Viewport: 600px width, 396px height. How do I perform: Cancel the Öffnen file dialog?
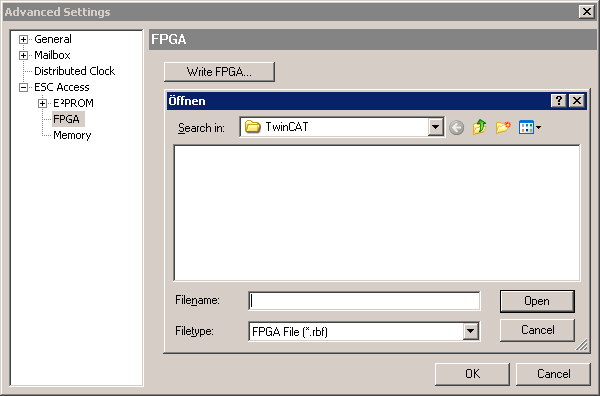(537, 330)
